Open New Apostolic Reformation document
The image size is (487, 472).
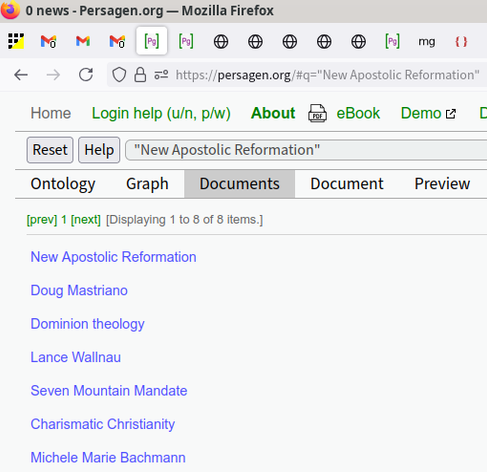(113, 257)
